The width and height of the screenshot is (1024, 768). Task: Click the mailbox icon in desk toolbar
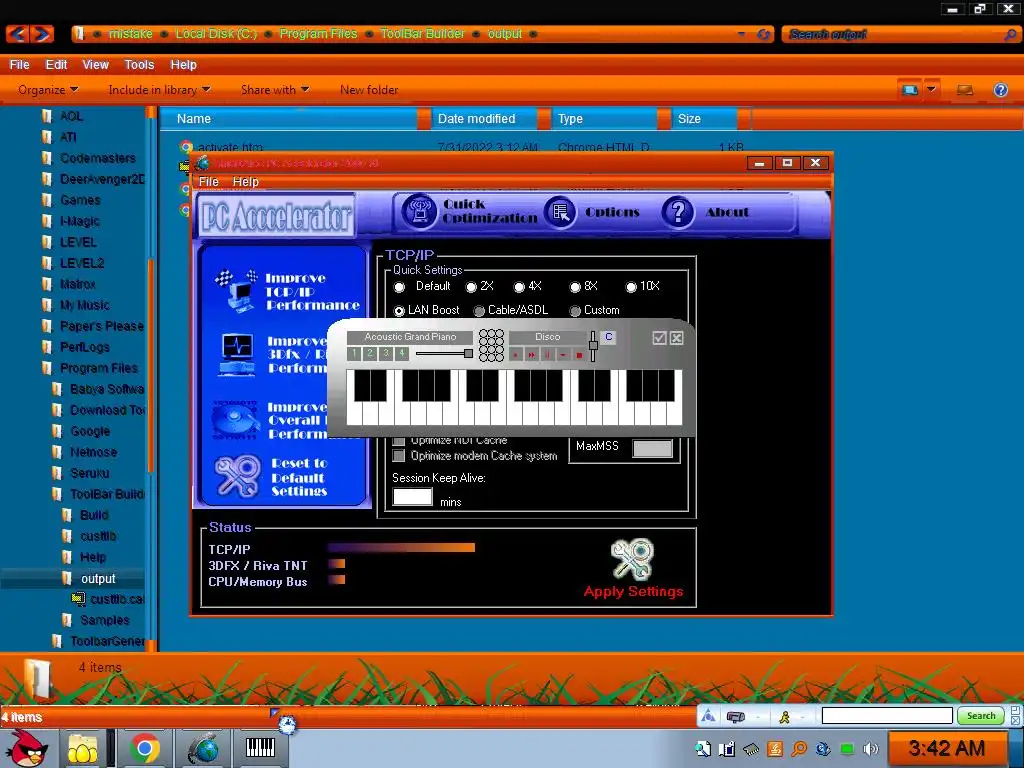736,717
